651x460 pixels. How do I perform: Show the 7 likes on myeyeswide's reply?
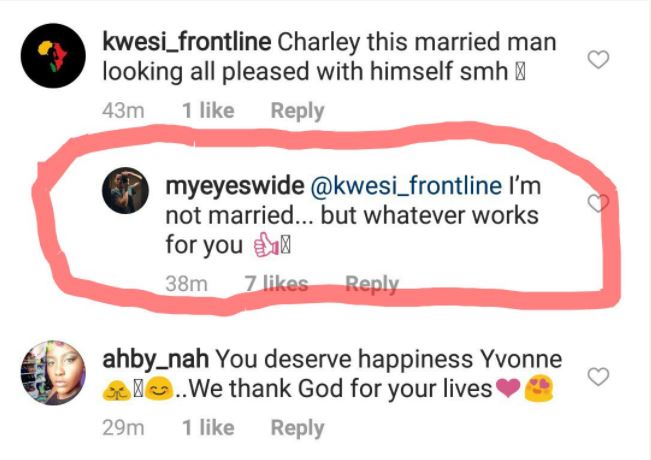[x=277, y=284]
